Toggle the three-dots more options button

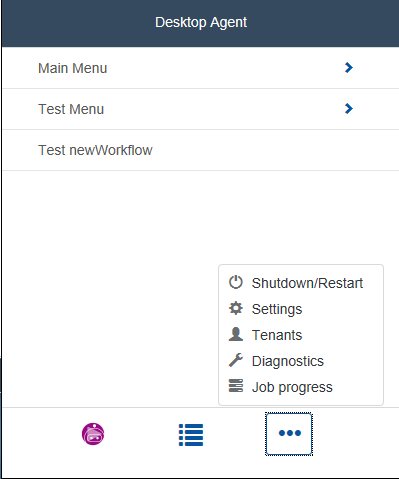pyautogui.click(x=289, y=434)
